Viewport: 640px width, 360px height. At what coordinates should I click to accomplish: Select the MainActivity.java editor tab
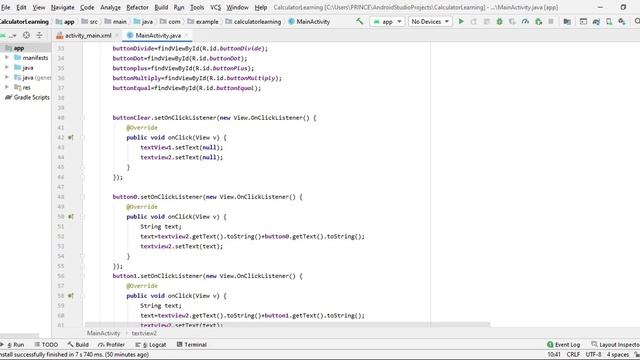[x=158, y=36]
